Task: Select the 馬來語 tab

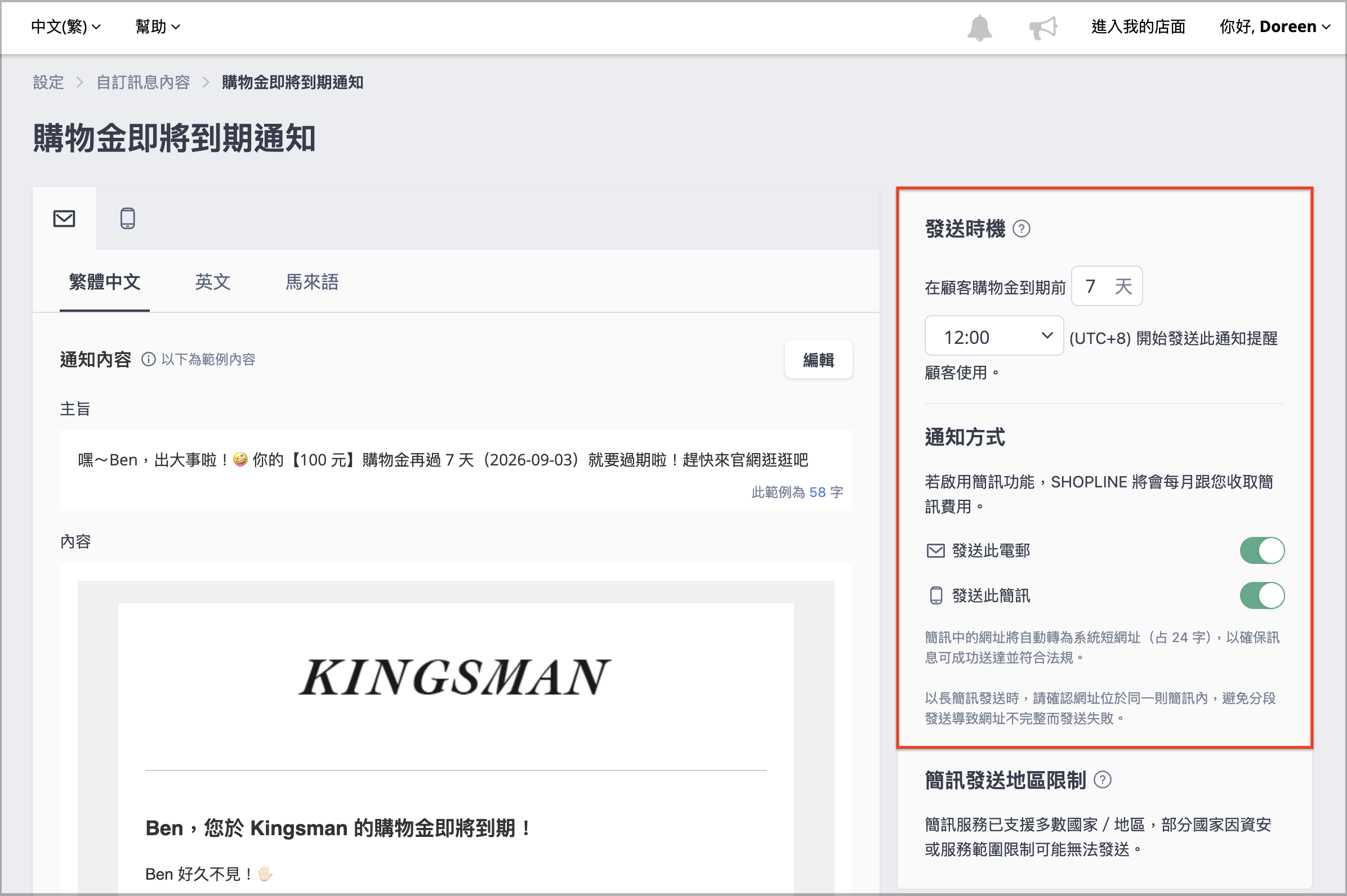Action: (311, 283)
